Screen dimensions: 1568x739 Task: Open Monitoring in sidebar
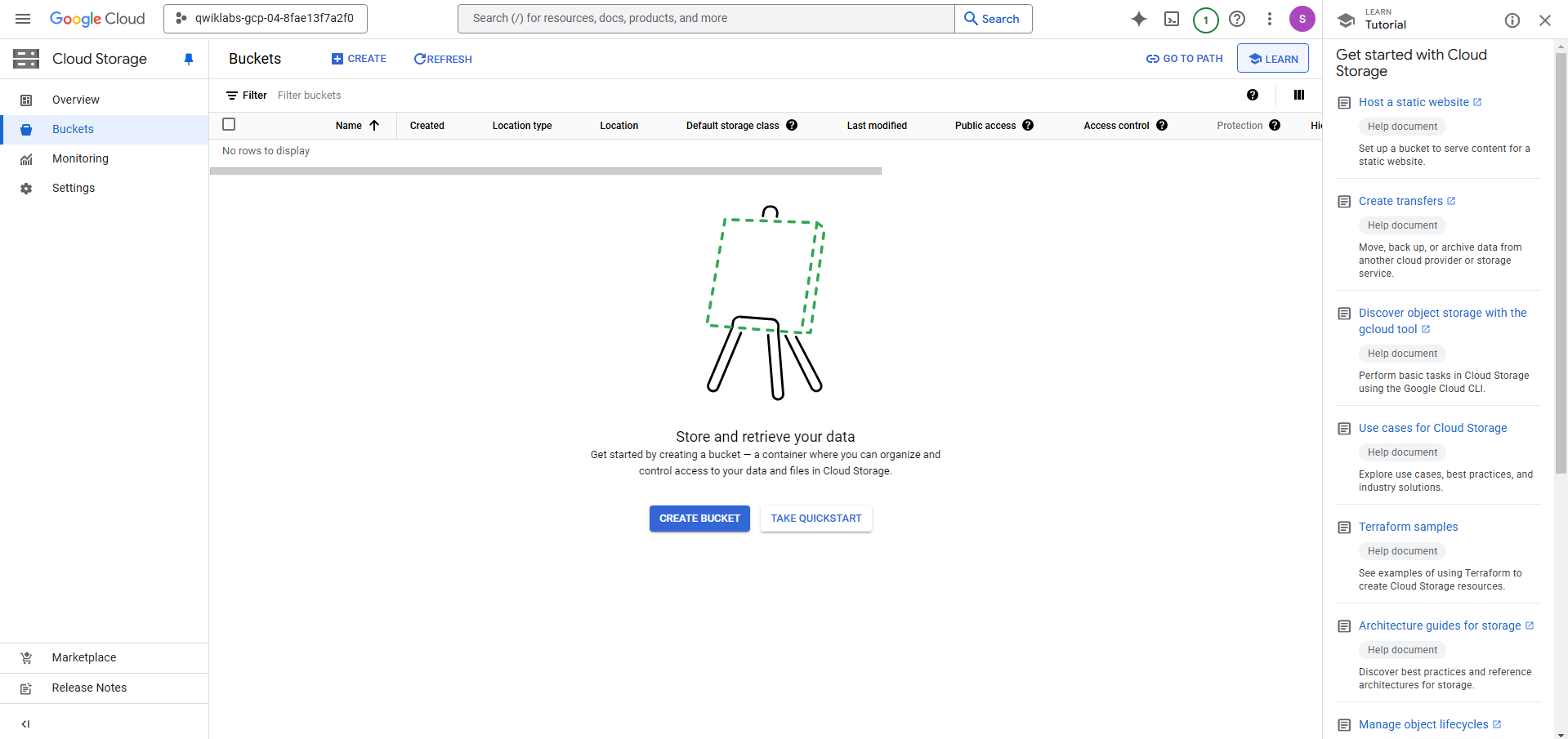(x=105, y=158)
